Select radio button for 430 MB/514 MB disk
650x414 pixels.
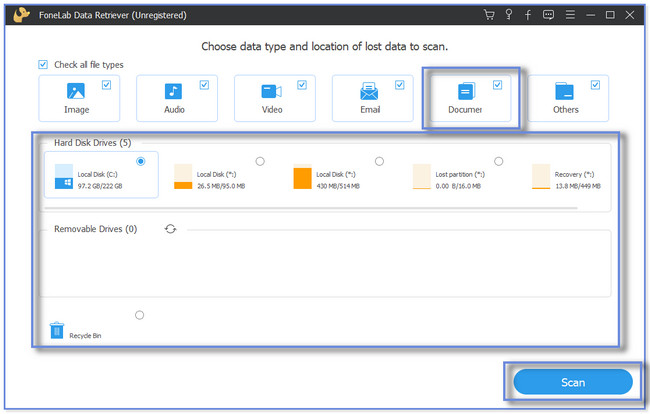click(379, 161)
